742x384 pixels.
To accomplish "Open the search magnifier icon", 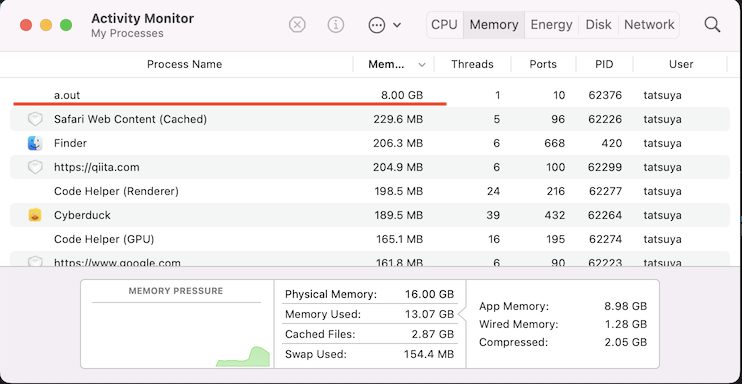I will click(712, 25).
